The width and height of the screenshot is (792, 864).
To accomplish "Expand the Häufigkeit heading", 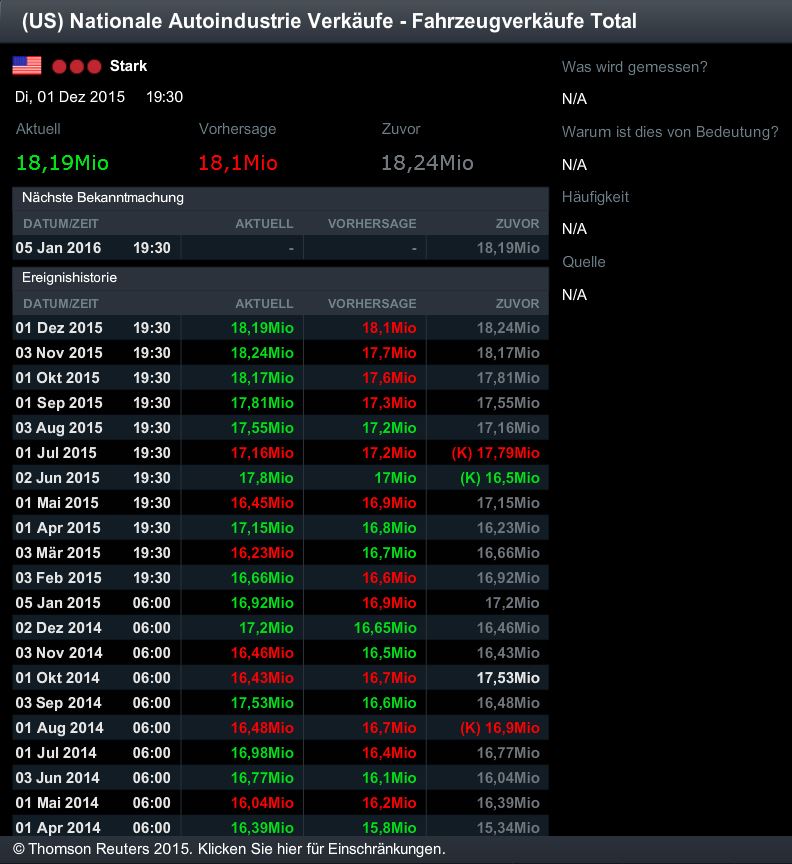I will [595, 197].
